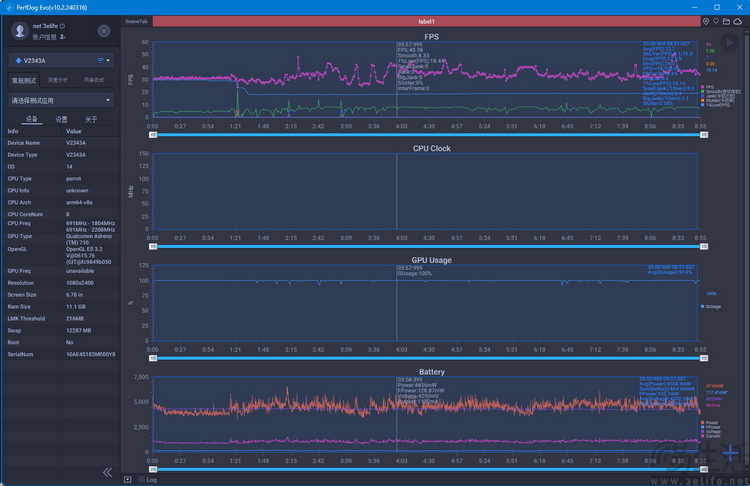The width and height of the screenshot is (750, 486).
Task: Click the scrollbar up arrow
Action: (x=747, y=31)
